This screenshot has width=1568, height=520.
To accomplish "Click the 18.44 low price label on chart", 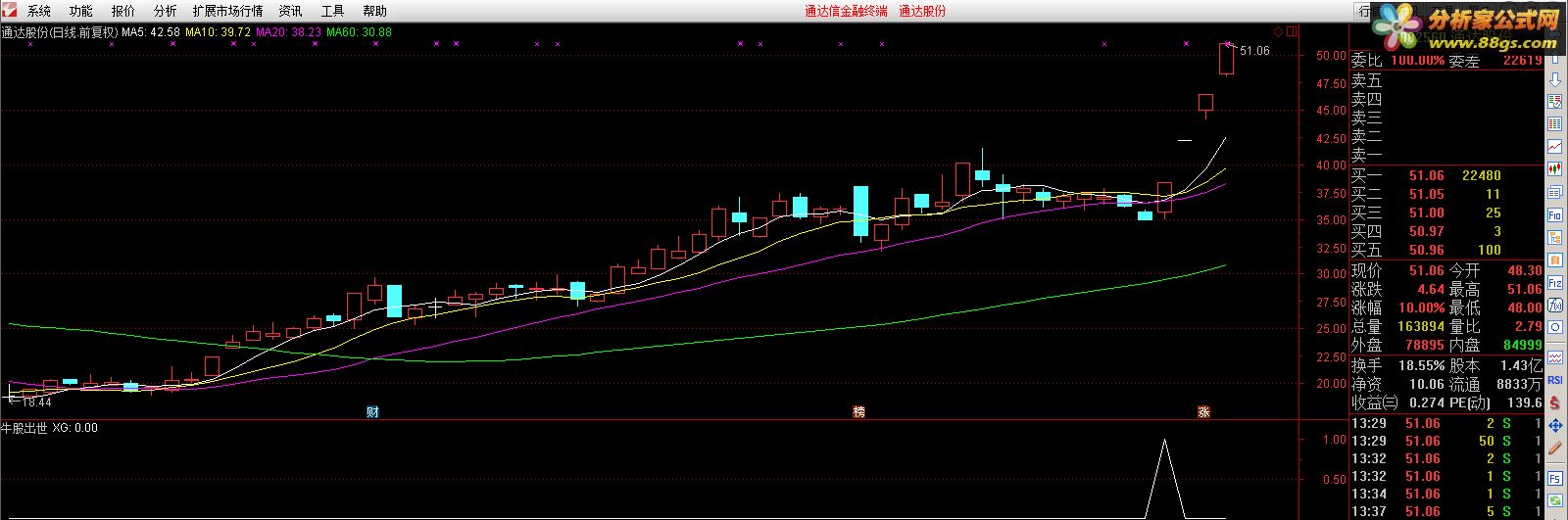I will (x=36, y=402).
